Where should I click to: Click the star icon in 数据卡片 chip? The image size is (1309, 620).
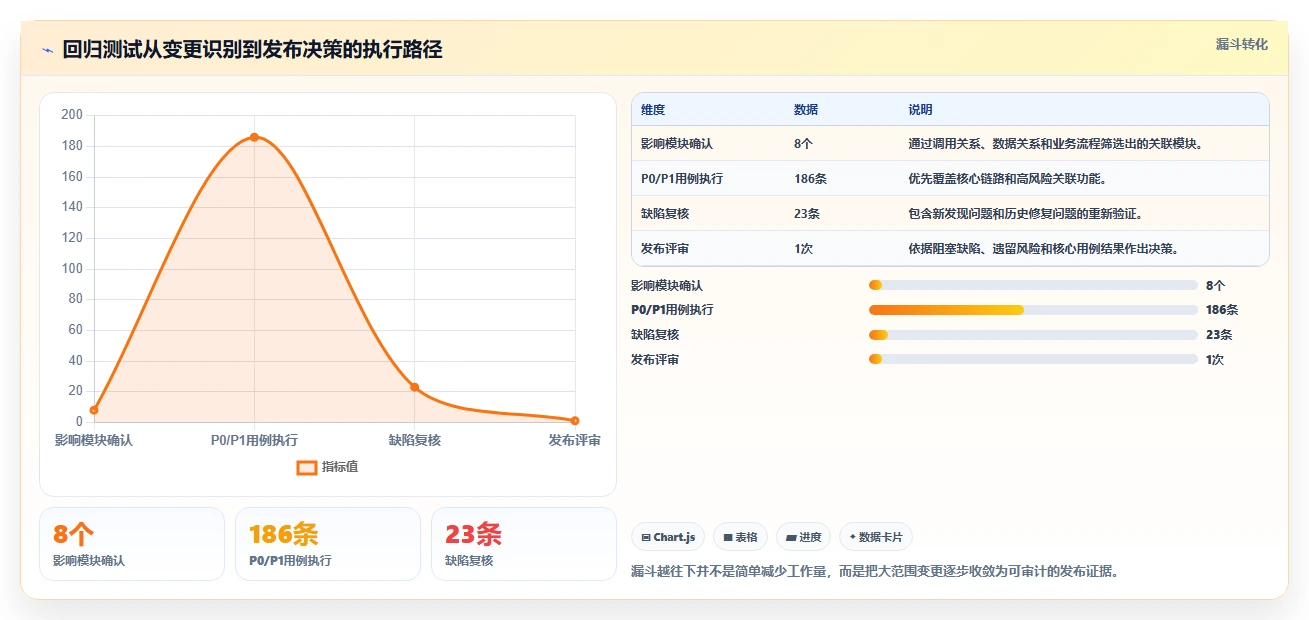[x=852, y=537]
